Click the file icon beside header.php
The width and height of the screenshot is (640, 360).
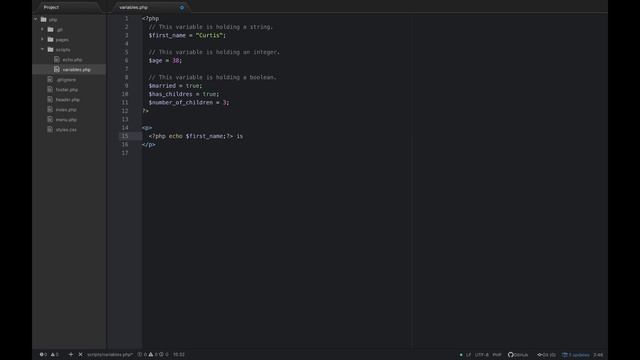(x=50, y=99)
